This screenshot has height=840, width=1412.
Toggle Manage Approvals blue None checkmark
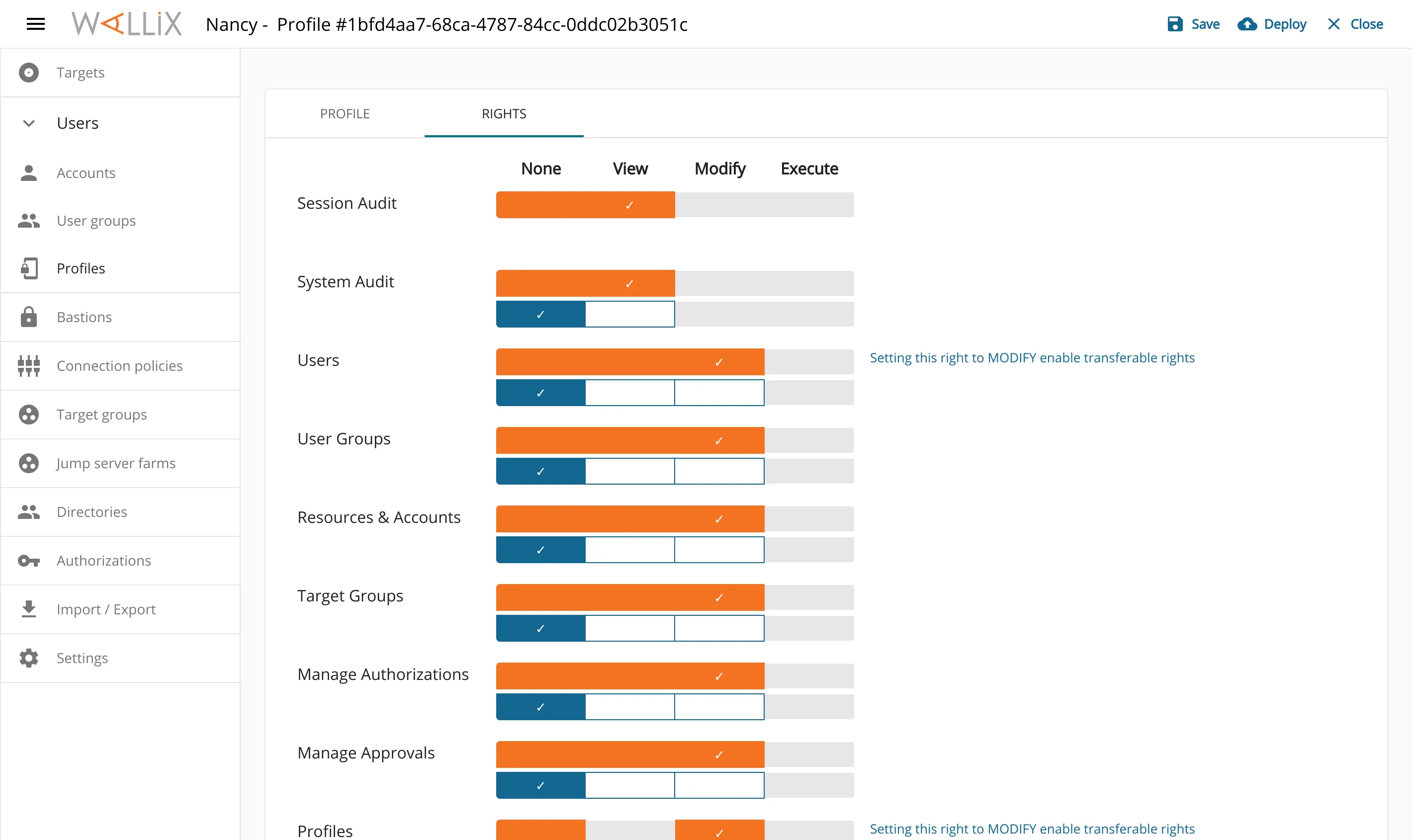(540, 786)
